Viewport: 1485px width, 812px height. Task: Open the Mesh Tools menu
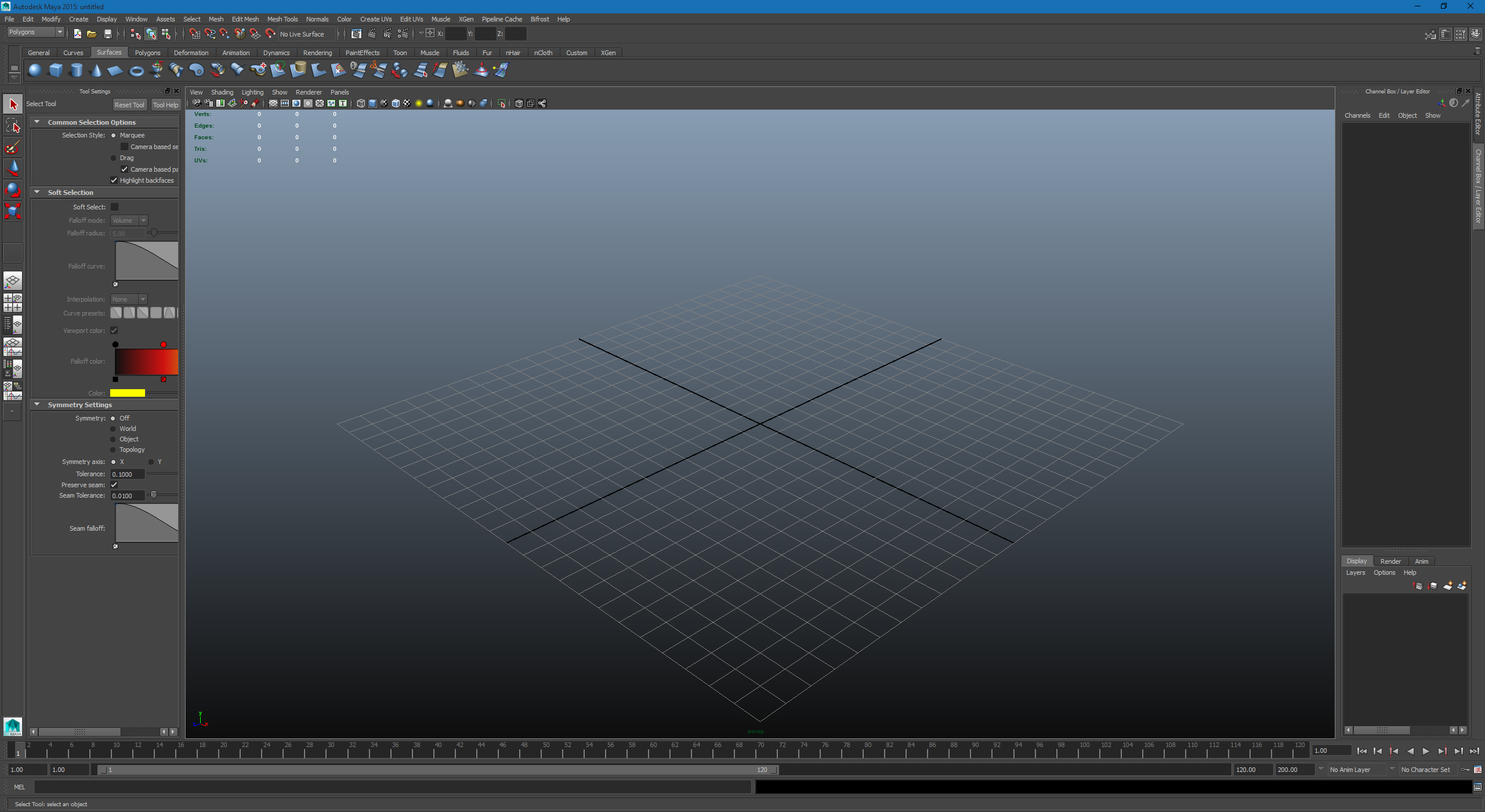click(282, 19)
